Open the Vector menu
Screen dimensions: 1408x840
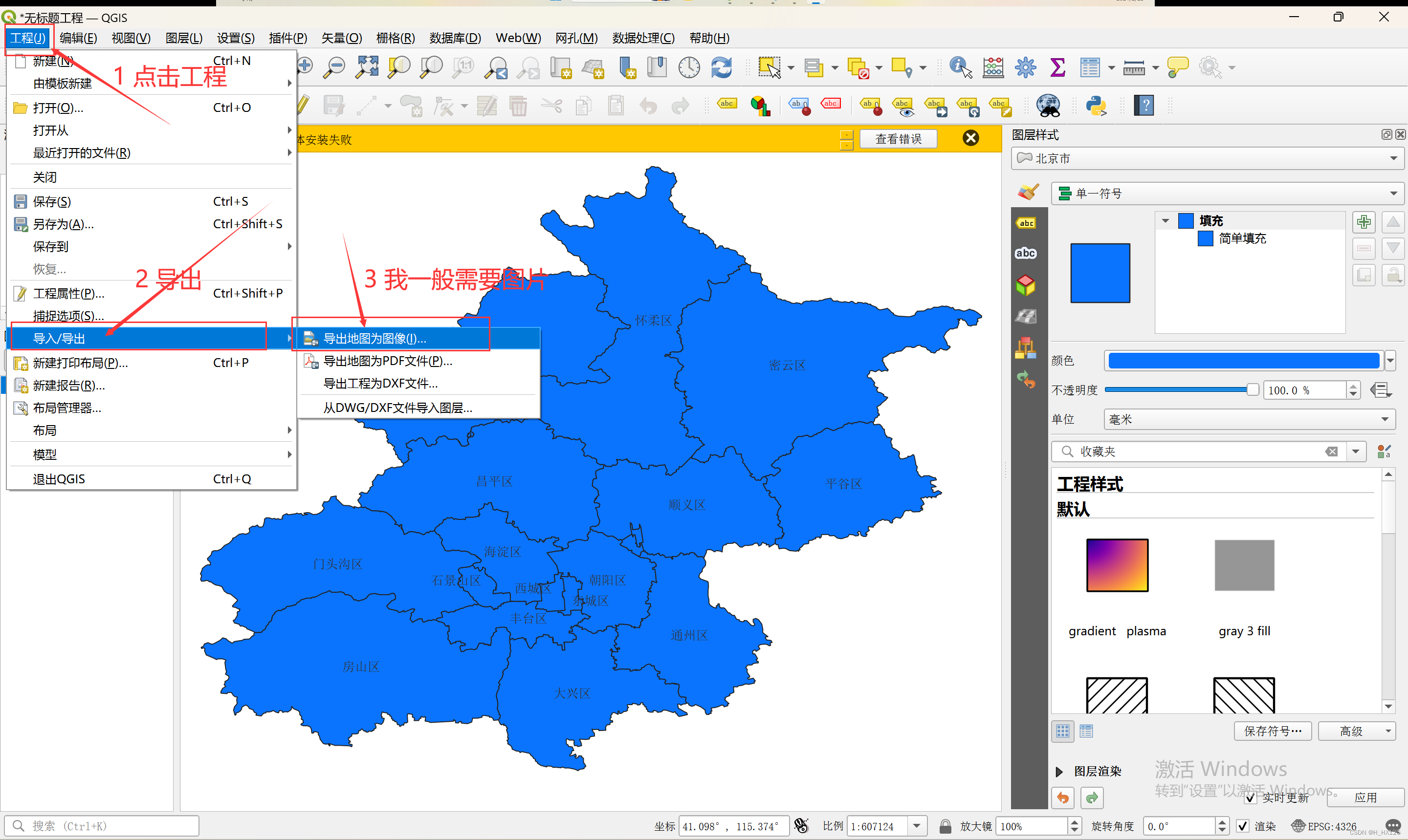pos(341,38)
